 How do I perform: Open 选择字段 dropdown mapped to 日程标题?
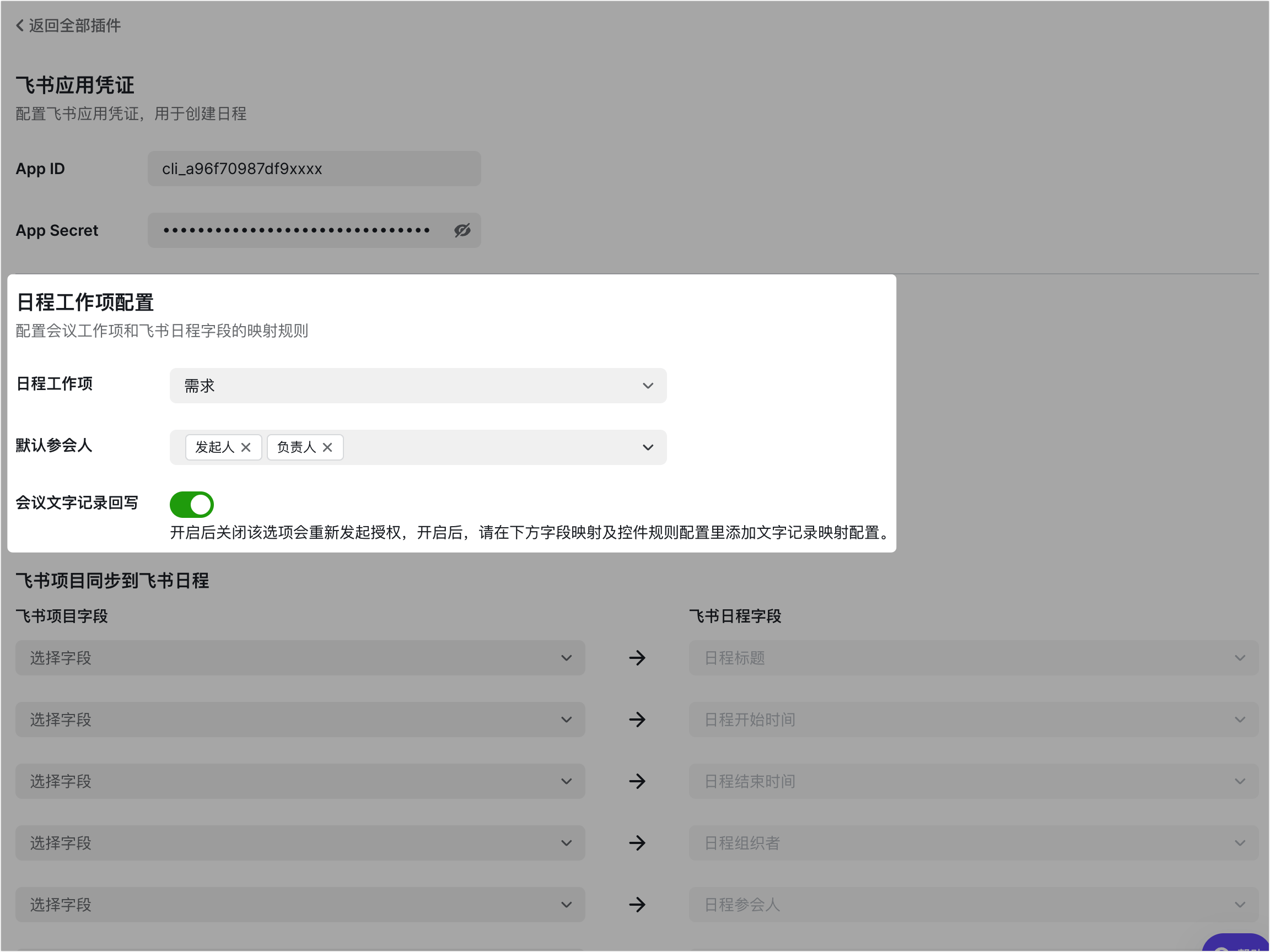300,658
